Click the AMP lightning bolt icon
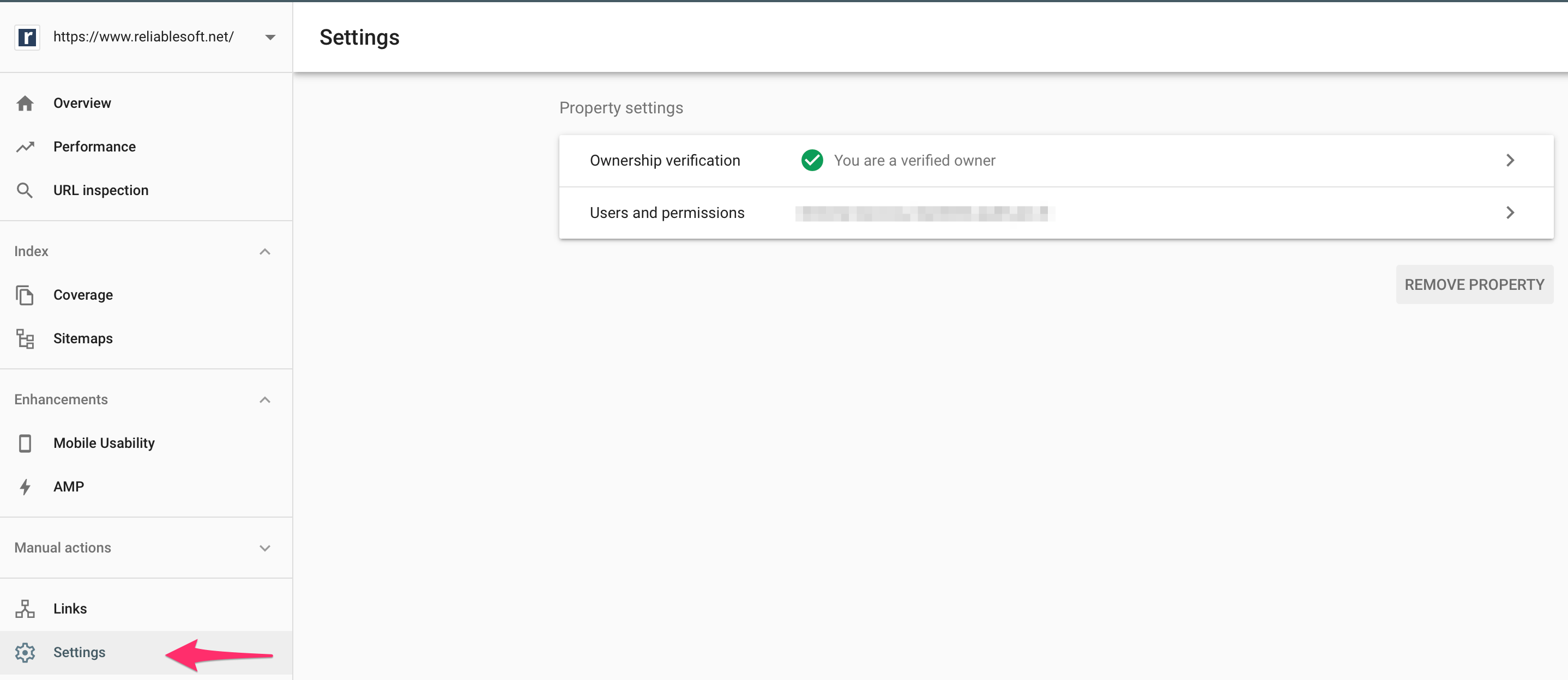This screenshot has width=1568, height=680. coord(25,487)
